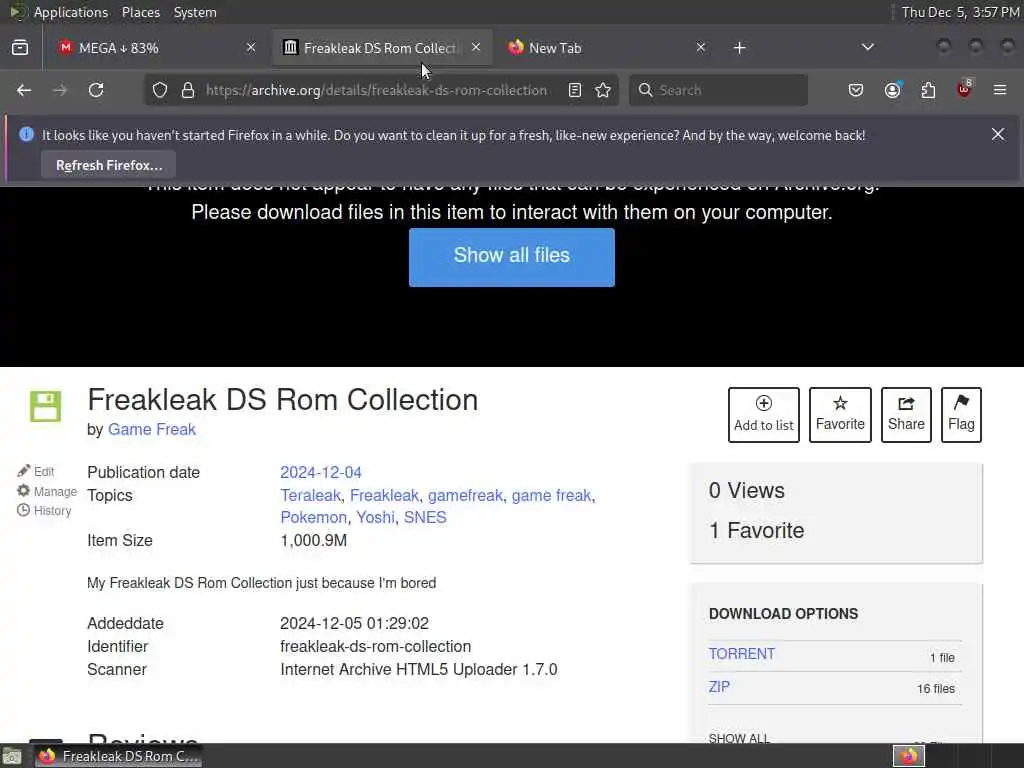Open the Yoshi topic link
The width and height of the screenshot is (1024, 768).
coord(376,517)
